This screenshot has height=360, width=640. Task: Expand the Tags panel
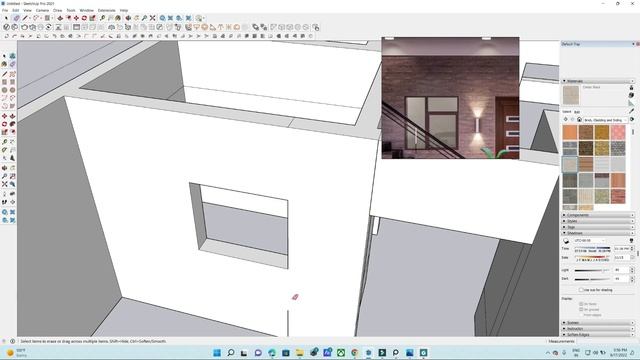[x=597, y=227]
